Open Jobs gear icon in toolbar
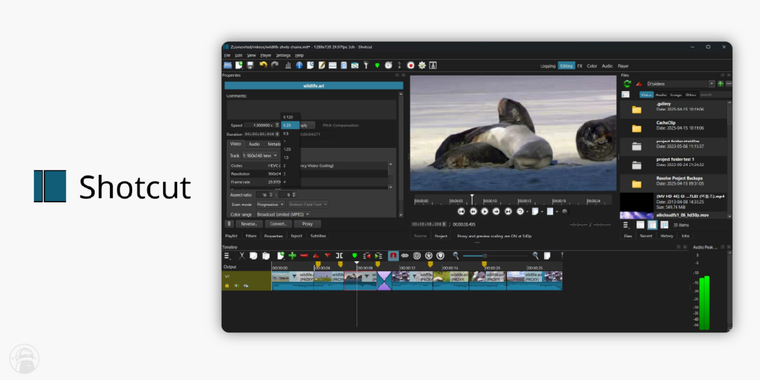This screenshot has width=760, height=380. (x=422, y=65)
